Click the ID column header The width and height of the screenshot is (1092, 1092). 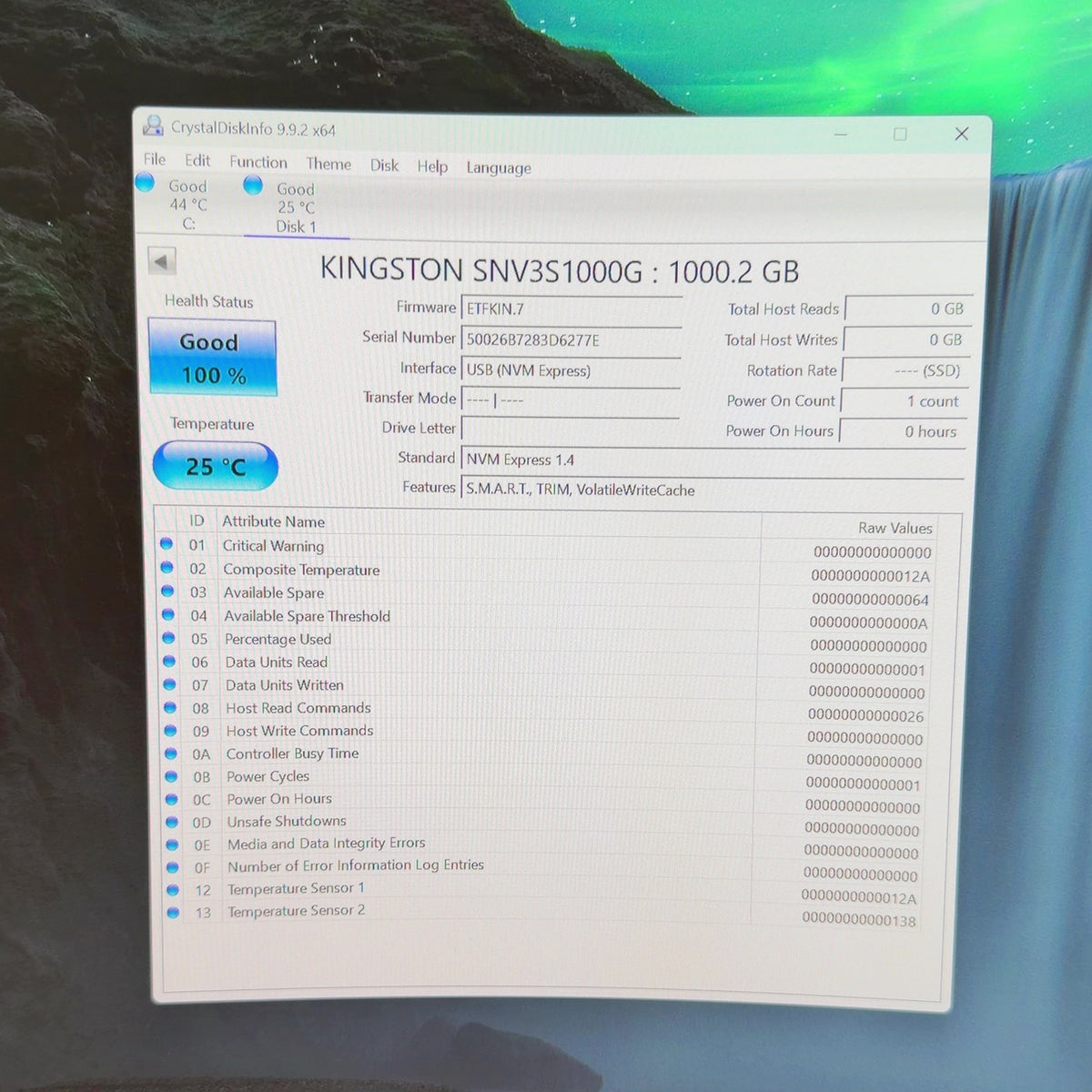(x=197, y=521)
